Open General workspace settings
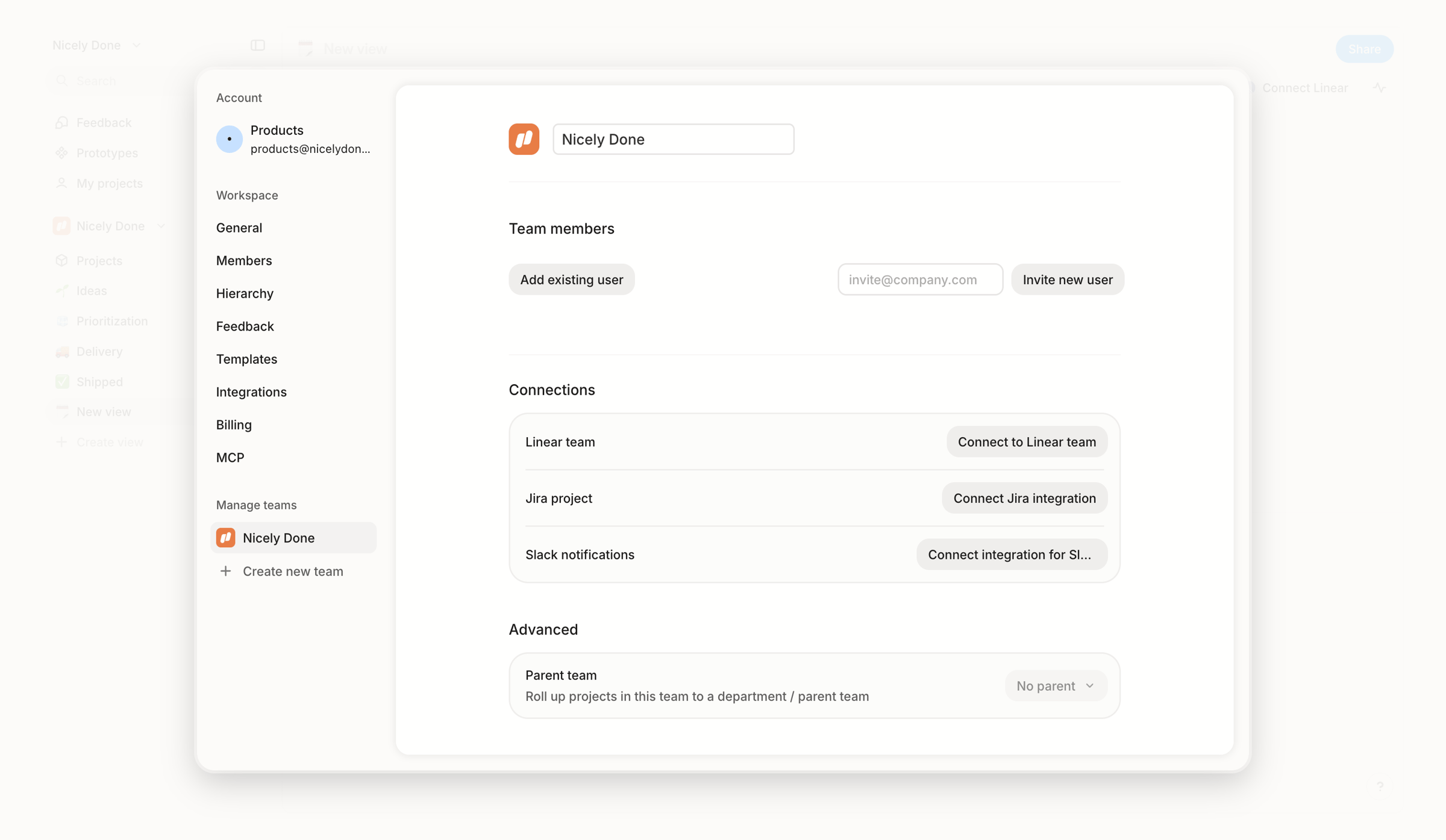1446x840 pixels. click(239, 228)
